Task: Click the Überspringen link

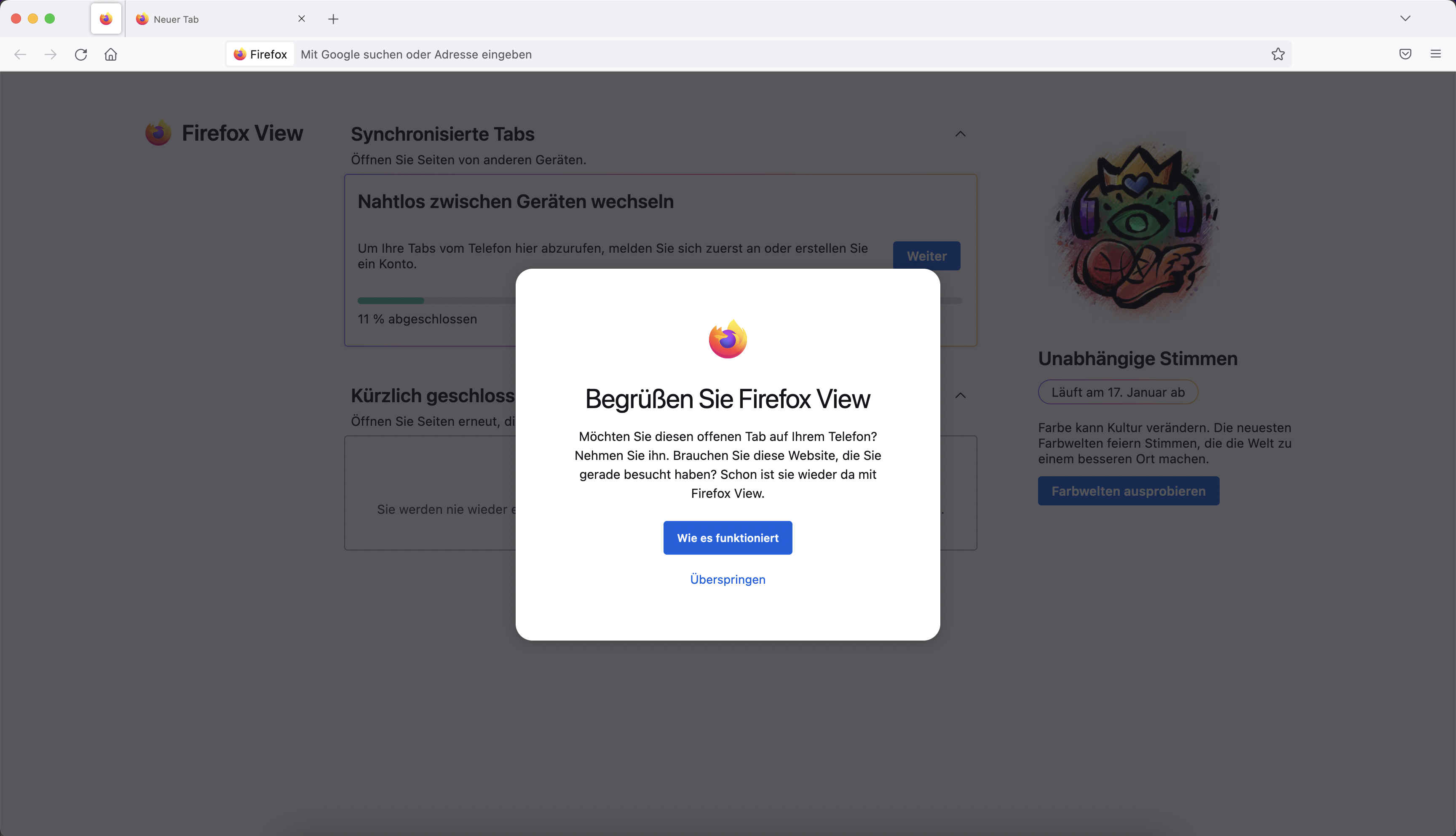Action: point(727,580)
